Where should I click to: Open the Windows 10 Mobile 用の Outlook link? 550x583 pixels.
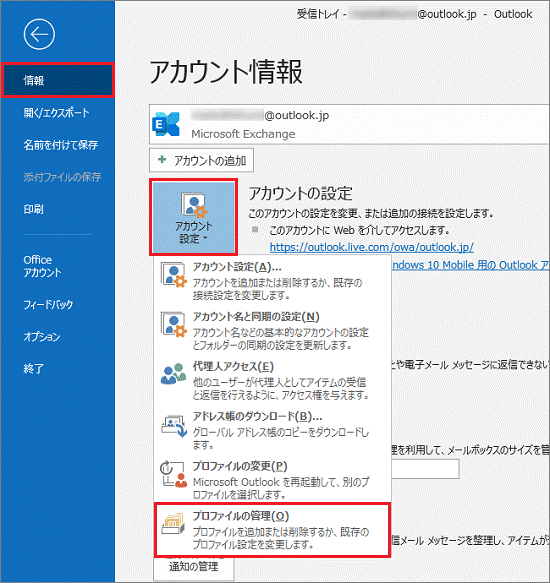[470, 265]
